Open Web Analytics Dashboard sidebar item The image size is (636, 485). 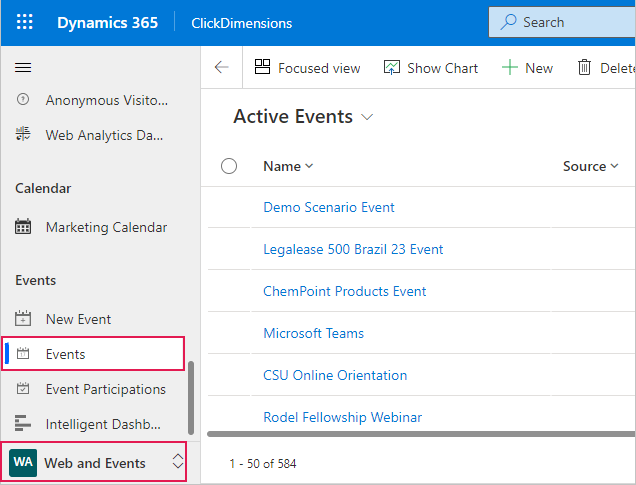coord(93,135)
